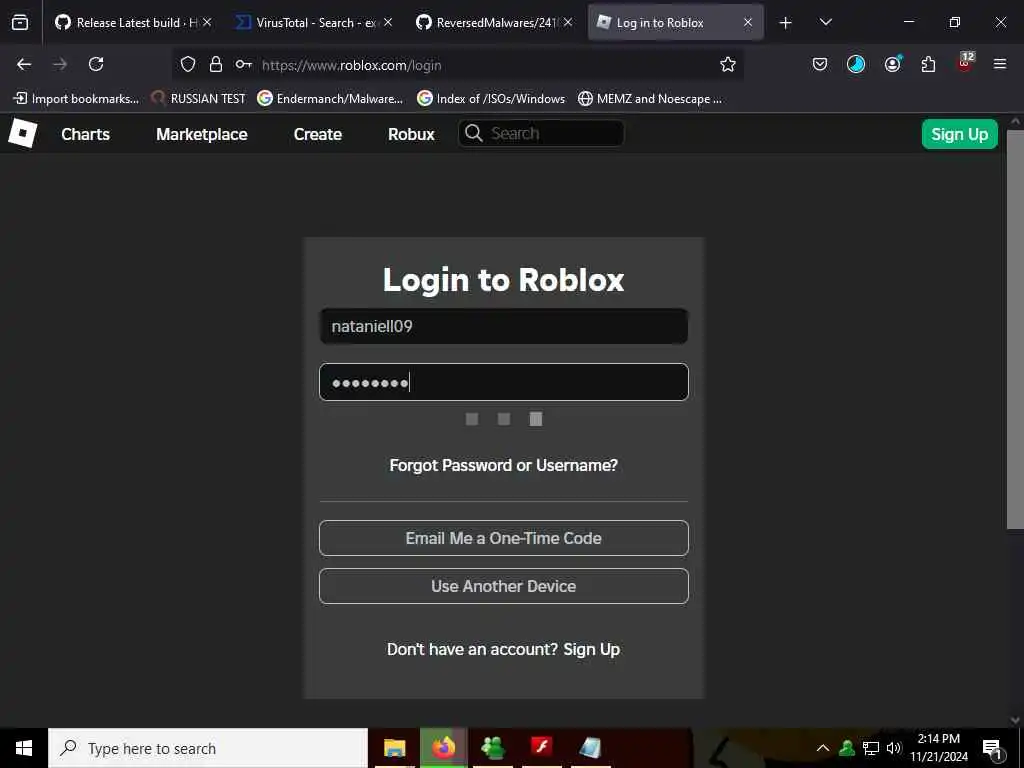Open Endermanch/Malware bookmark
1024x768 pixels.
(330, 99)
